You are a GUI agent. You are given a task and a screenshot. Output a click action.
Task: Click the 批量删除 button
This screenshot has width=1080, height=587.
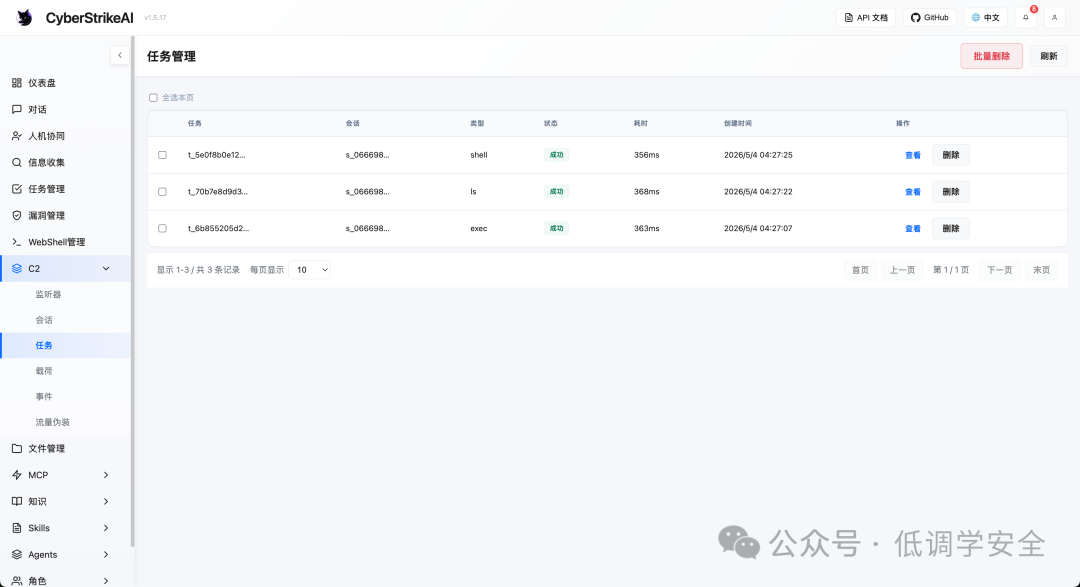[991, 56]
